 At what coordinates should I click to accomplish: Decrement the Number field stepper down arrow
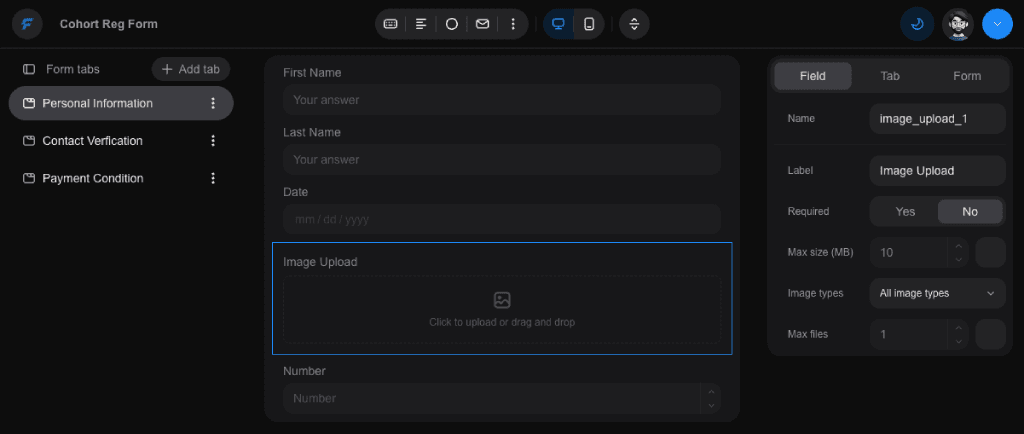711,405
